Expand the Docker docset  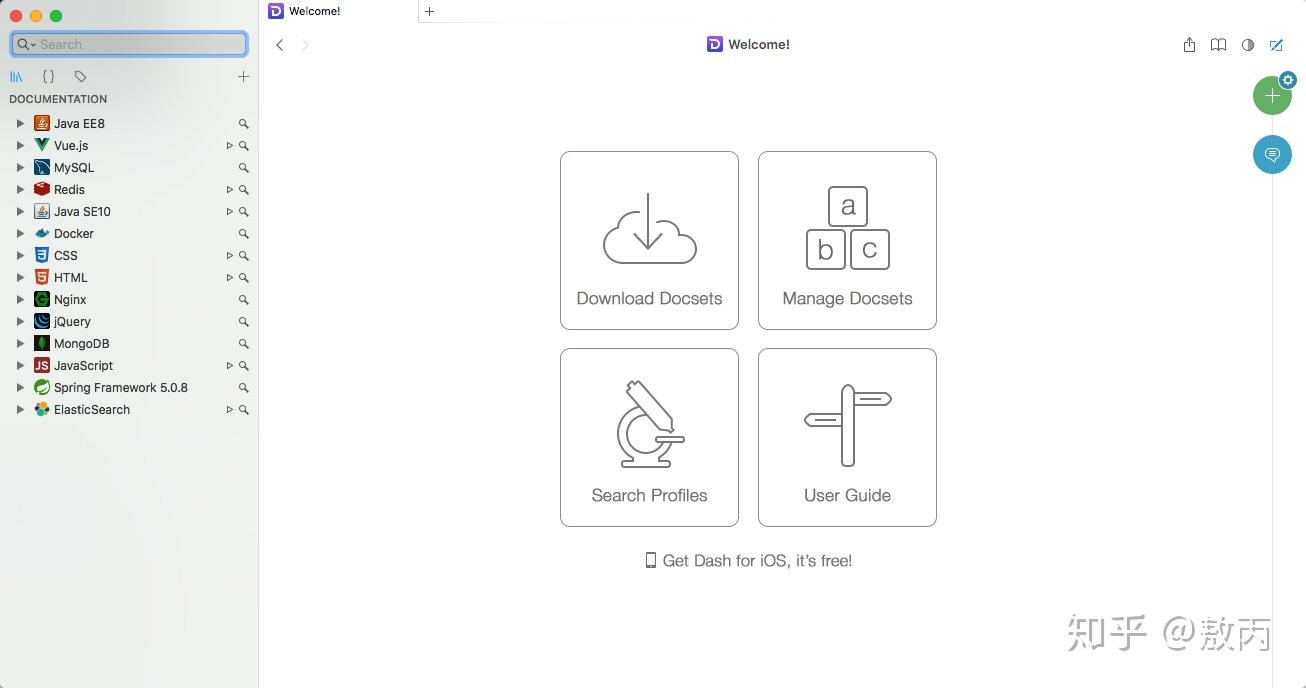coord(20,234)
